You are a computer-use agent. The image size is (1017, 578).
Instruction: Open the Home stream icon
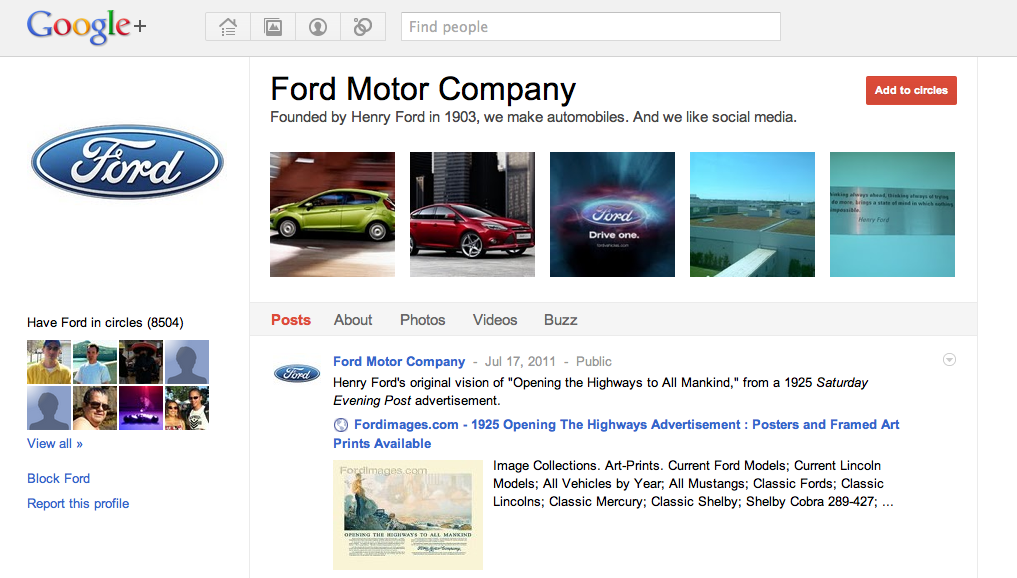pos(228,27)
